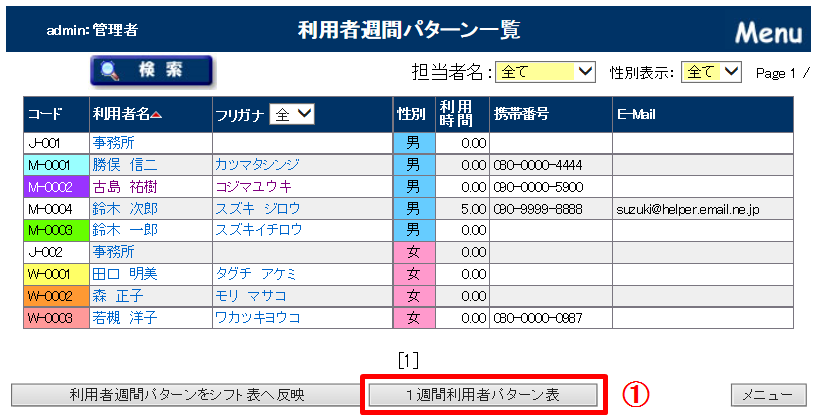The height and width of the screenshot is (419, 818).
Task: Click the 鈴木 一郎 name link
Action: [x=124, y=230]
